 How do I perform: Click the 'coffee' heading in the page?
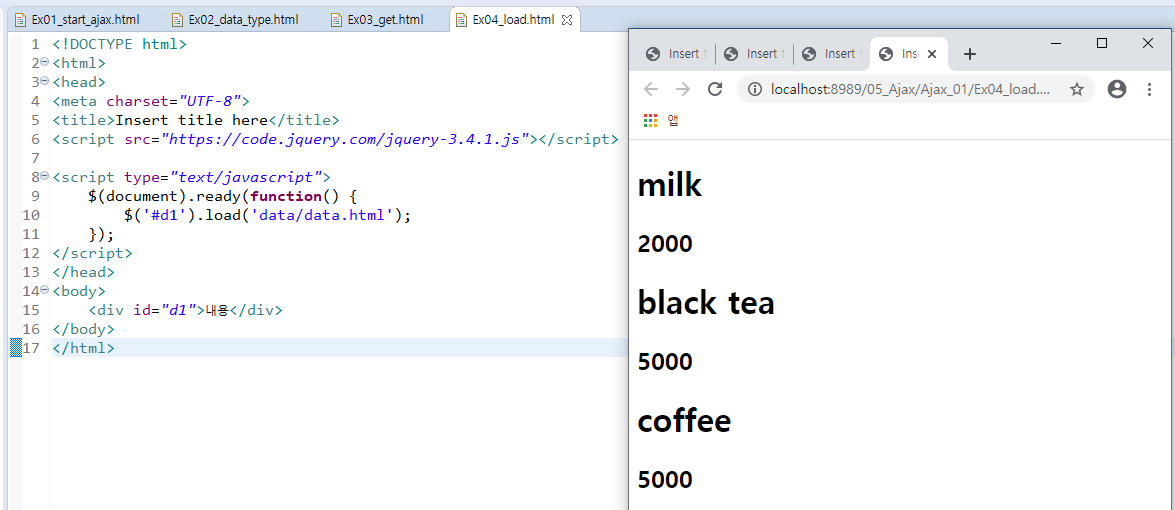[684, 421]
